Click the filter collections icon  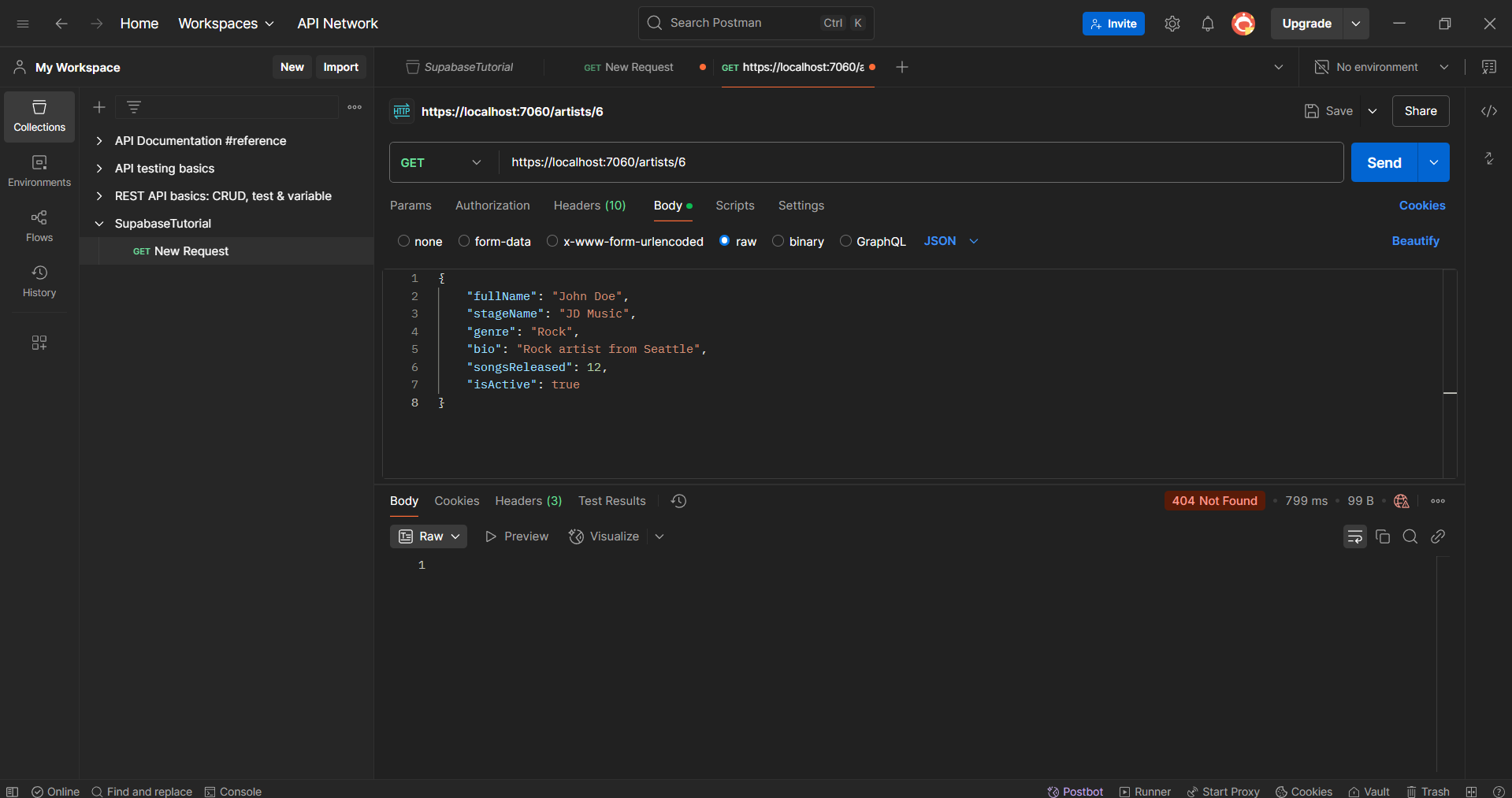point(134,107)
